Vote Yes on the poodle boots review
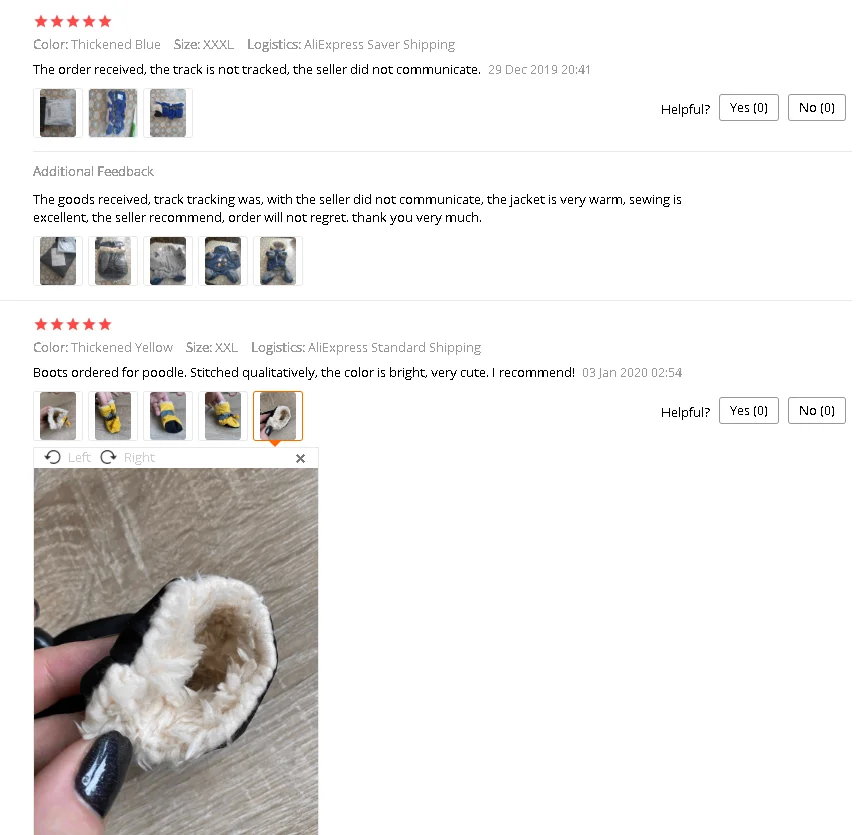This screenshot has width=863, height=835. (749, 411)
